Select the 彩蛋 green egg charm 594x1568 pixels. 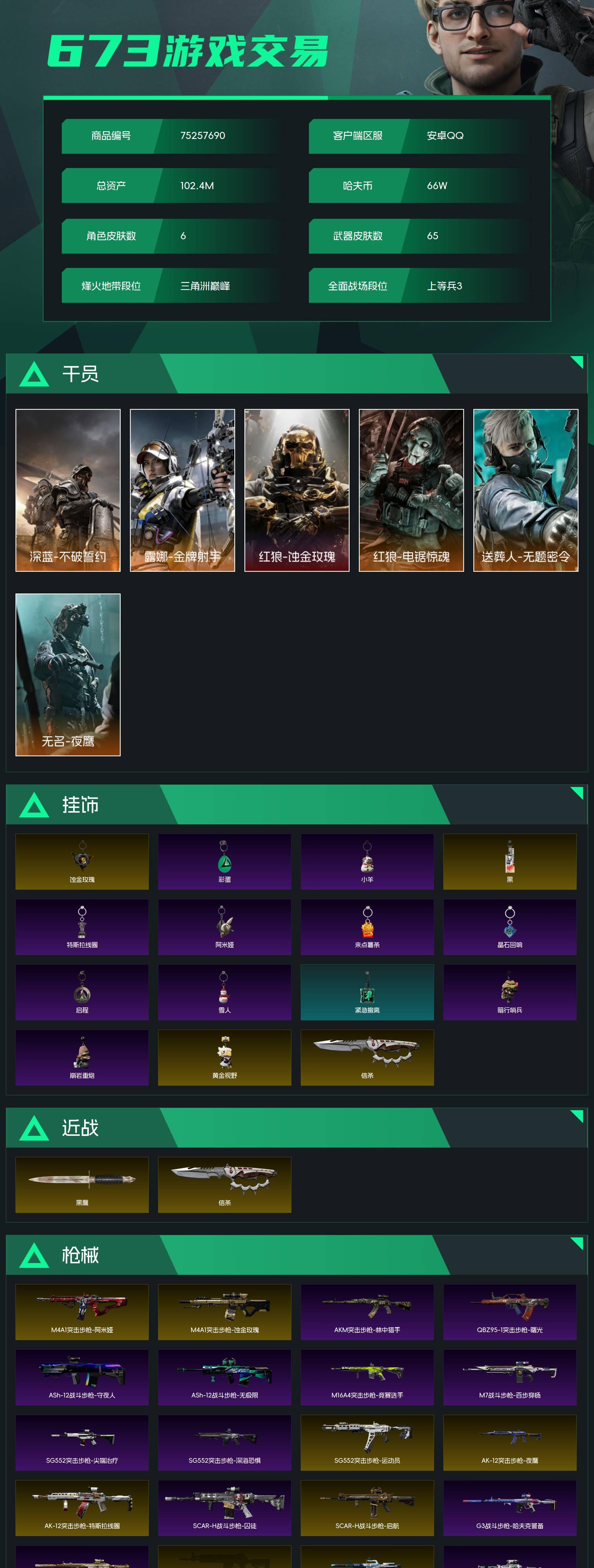(x=225, y=861)
